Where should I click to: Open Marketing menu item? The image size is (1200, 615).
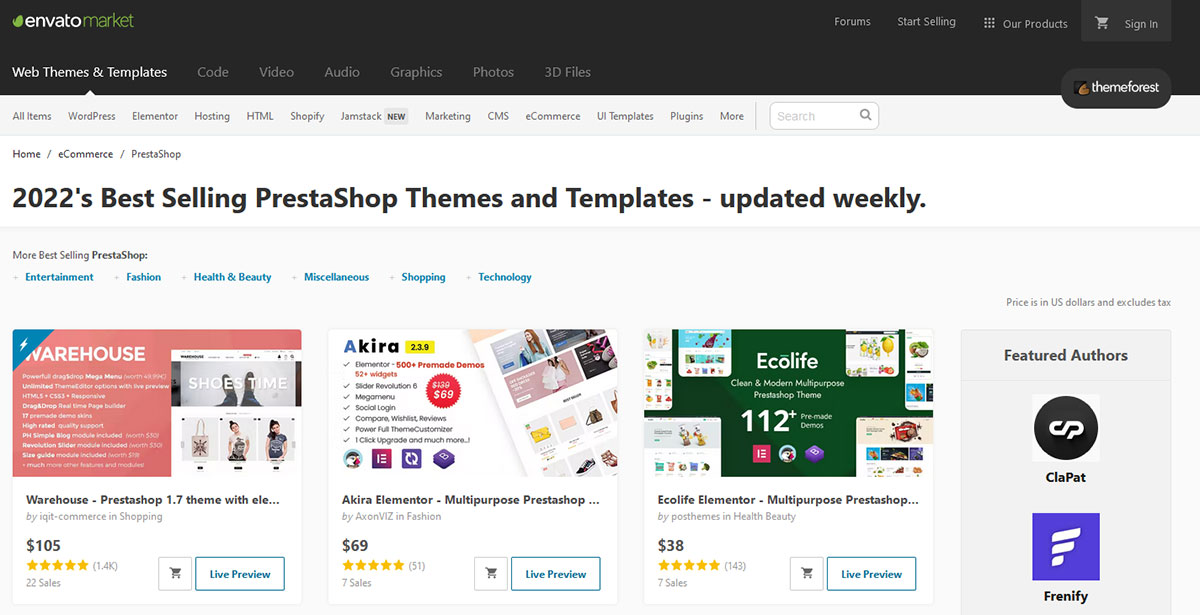pyautogui.click(x=448, y=116)
